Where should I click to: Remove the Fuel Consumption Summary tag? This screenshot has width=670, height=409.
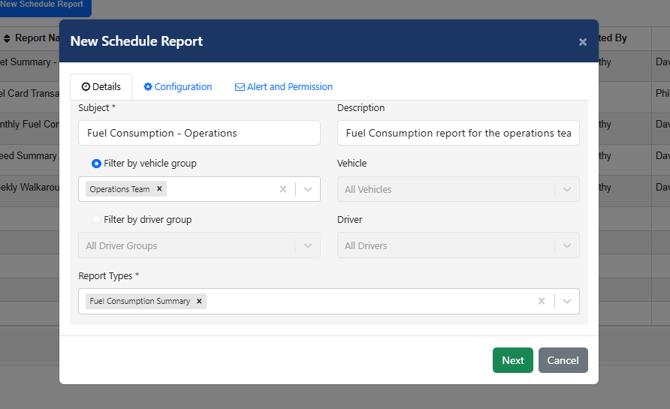tap(199, 301)
